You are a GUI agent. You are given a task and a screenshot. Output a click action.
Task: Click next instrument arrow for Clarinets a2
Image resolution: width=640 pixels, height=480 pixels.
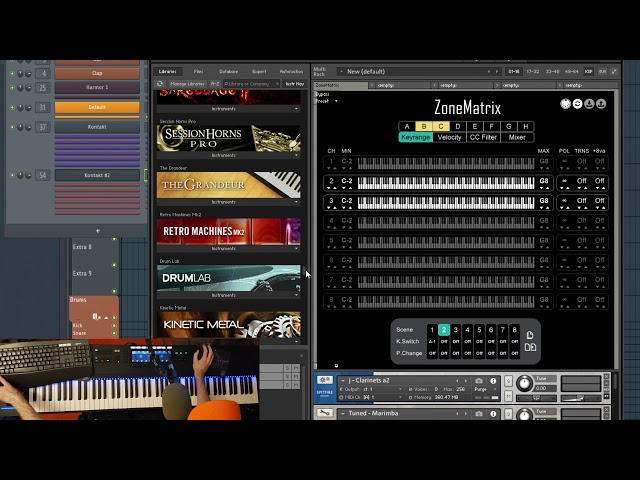pyautogui.click(x=465, y=380)
